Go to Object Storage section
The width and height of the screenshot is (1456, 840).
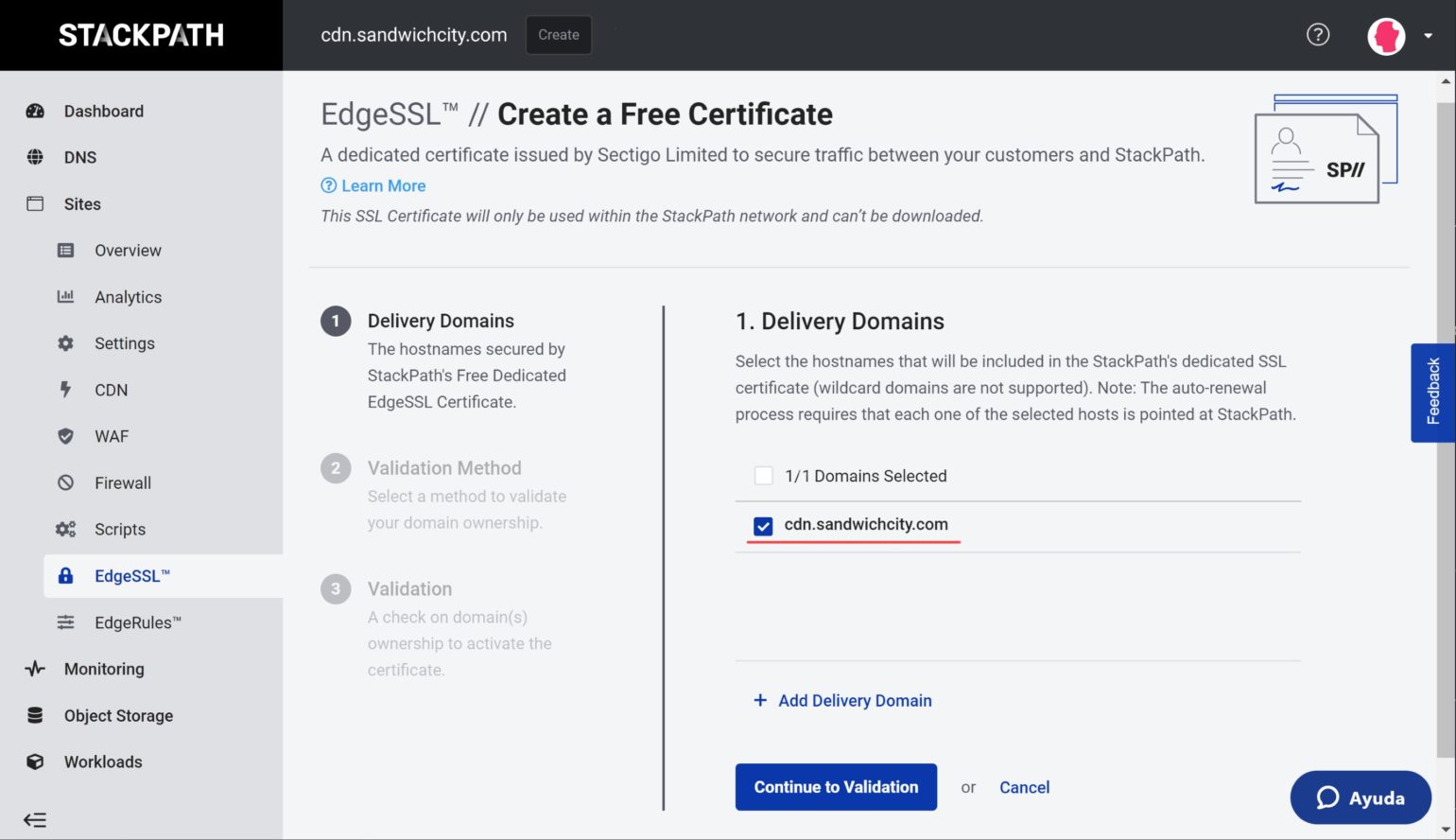pyautogui.click(x=118, y=715)
